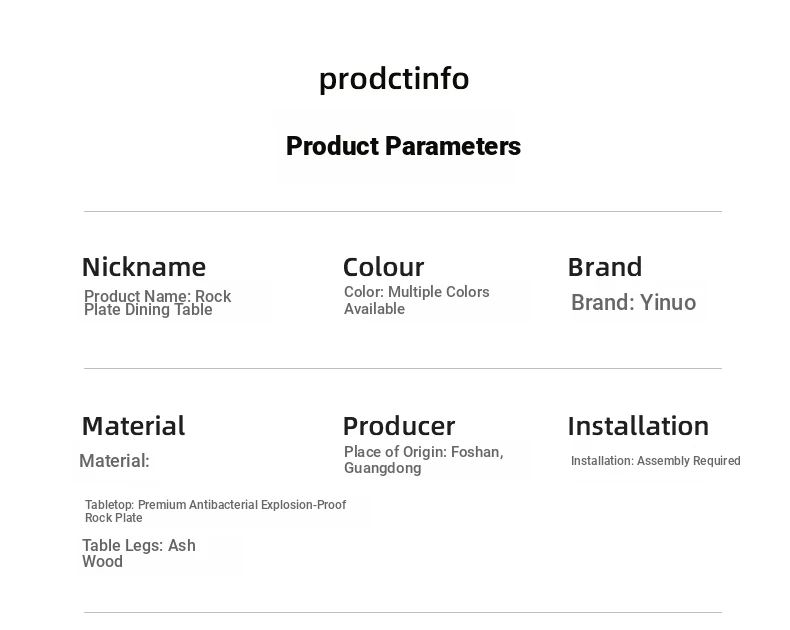The image size is (790, 630).
Task: Click the Nickname heading
Action: click(x=144, y=267)
